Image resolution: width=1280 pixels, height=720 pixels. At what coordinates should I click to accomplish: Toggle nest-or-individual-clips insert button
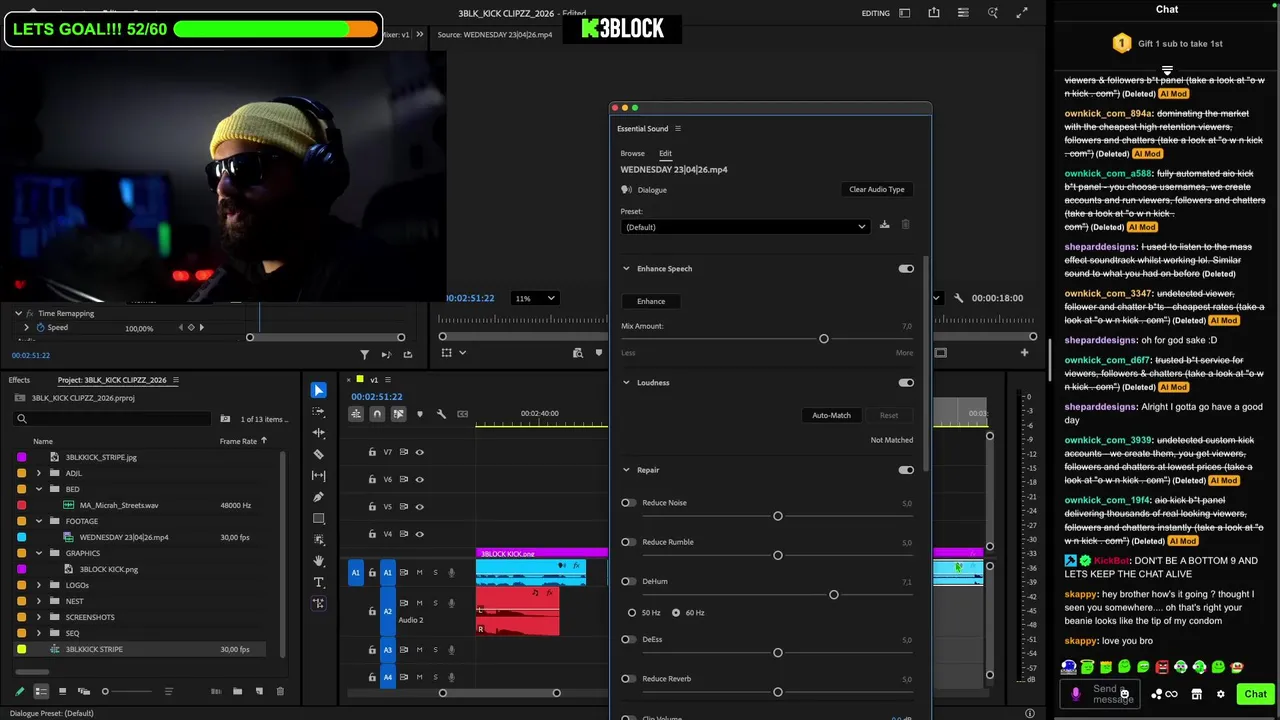(356, 414)
